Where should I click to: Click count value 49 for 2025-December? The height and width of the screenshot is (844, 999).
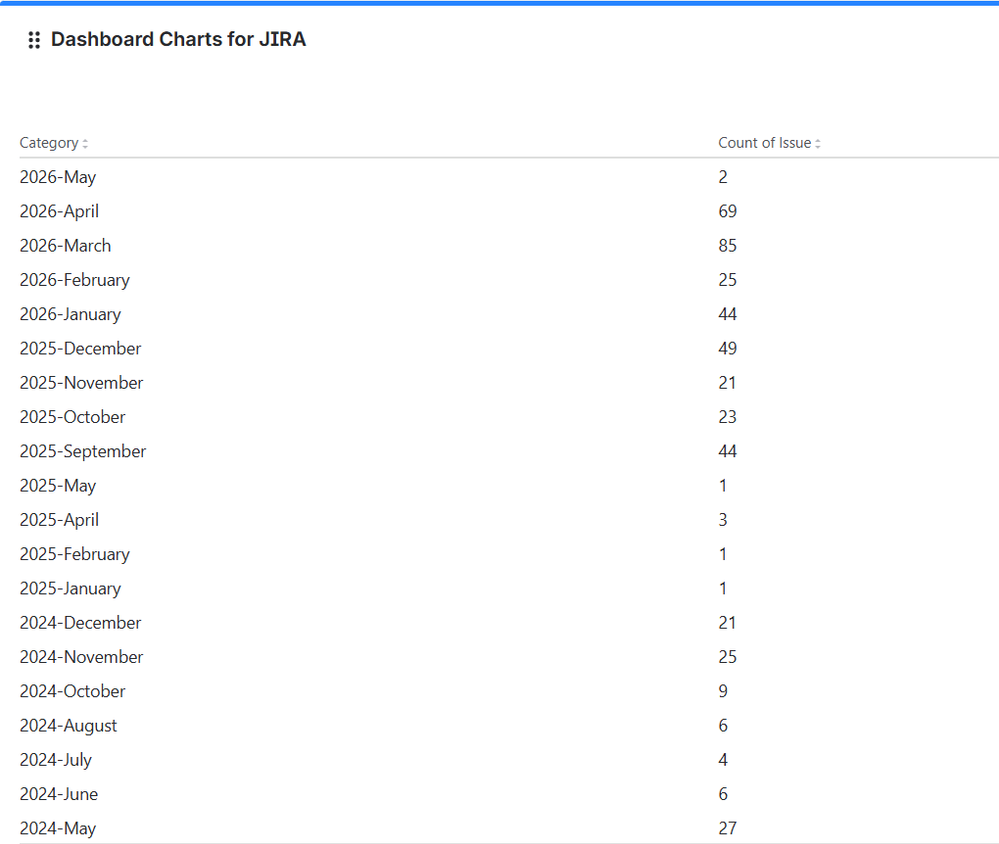click(728, 348)
